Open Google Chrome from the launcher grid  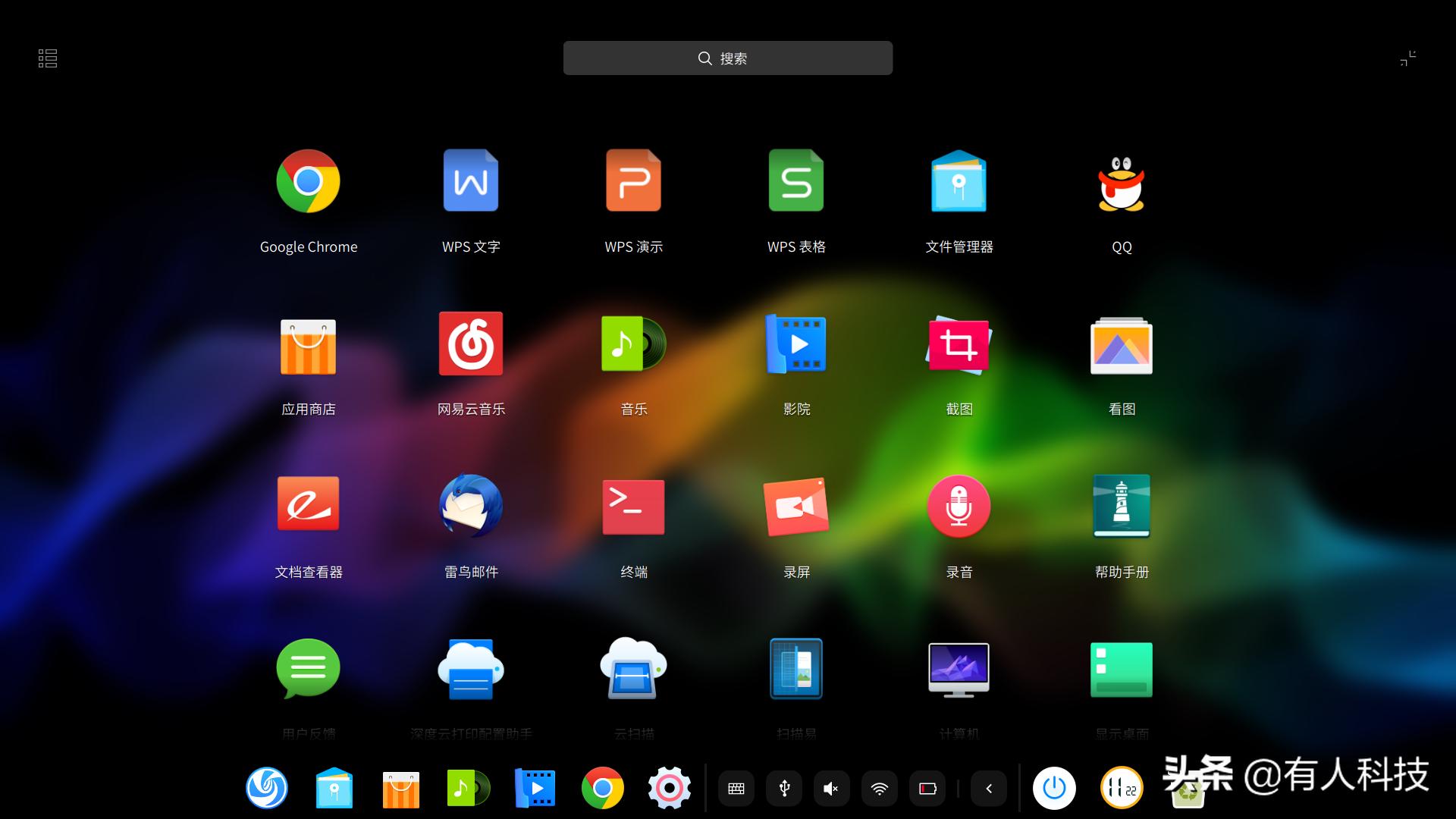tap(308, 182)
